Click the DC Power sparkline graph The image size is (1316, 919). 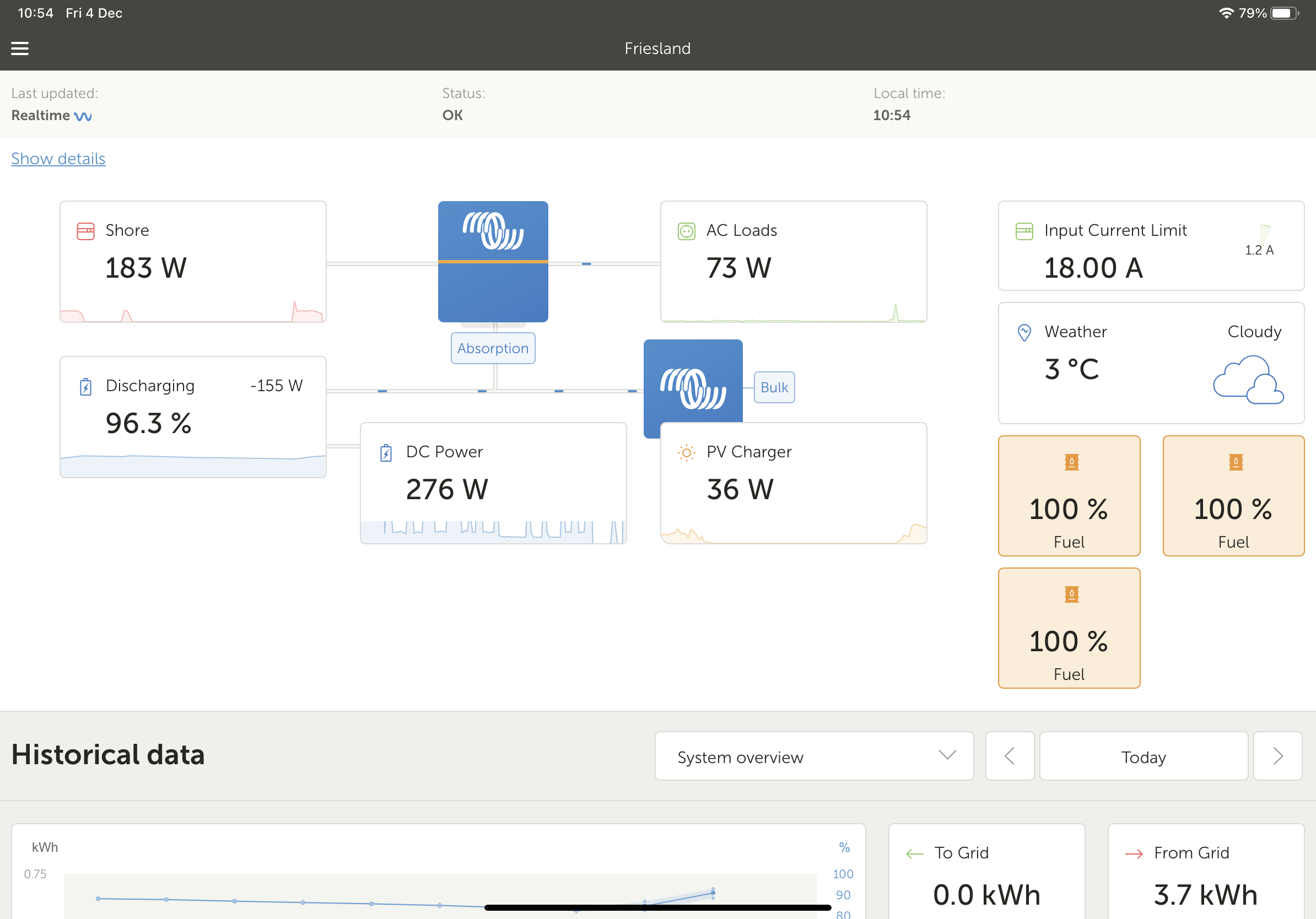point(493,532)
